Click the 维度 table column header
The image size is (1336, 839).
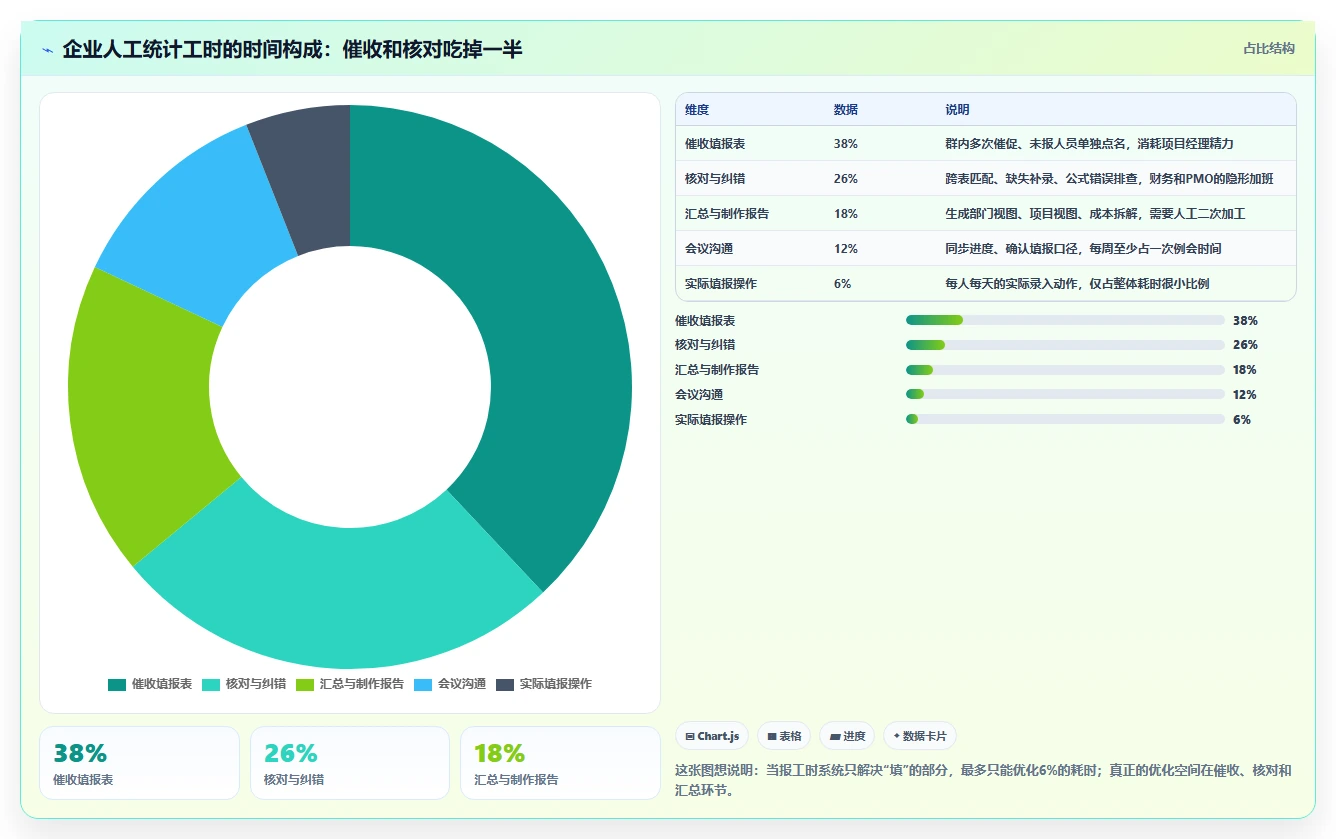(697, 110)
